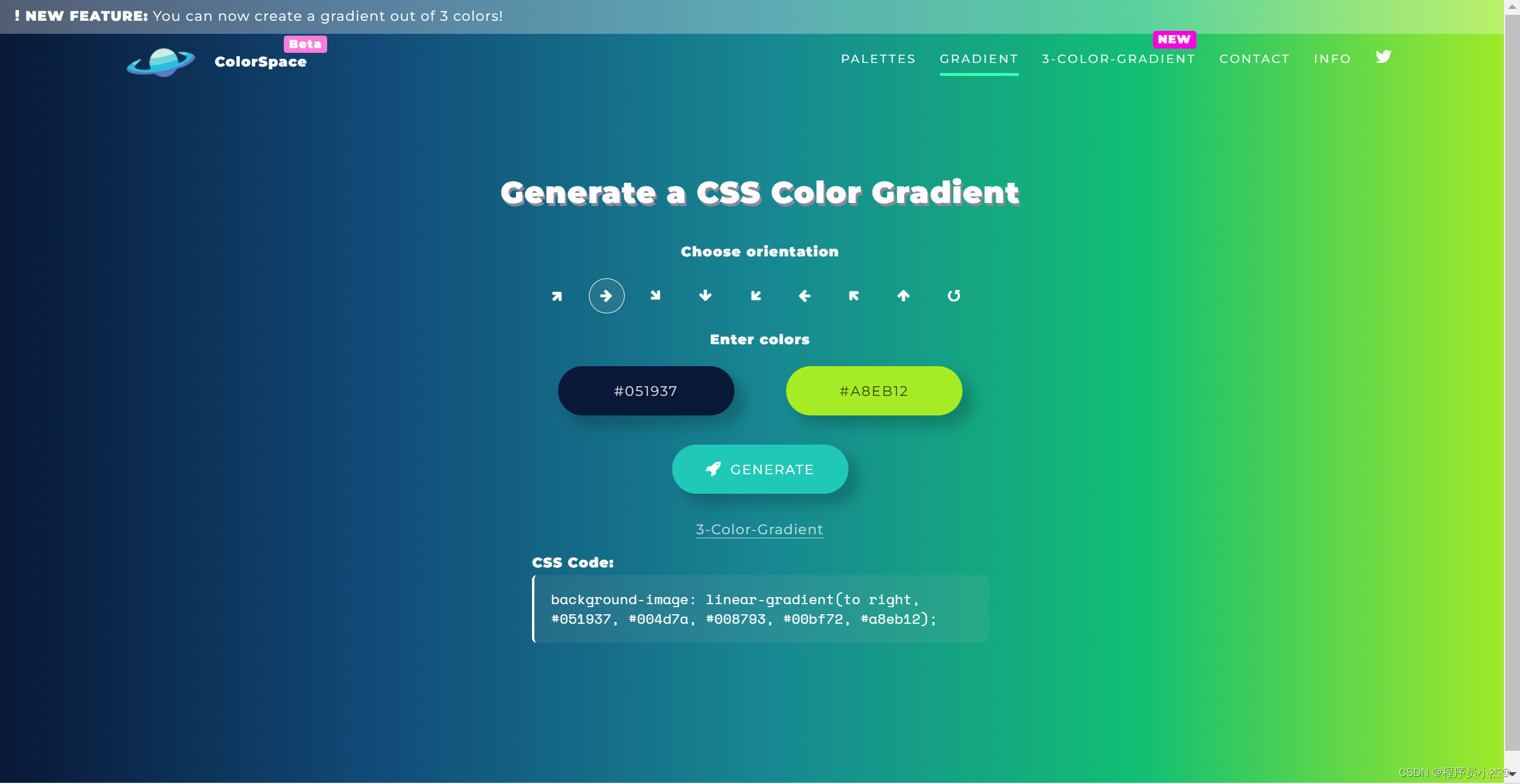The width and height of the screenshot is (1520, 784).
Task: Click the GENERATE button
Action: click(759, 469)
